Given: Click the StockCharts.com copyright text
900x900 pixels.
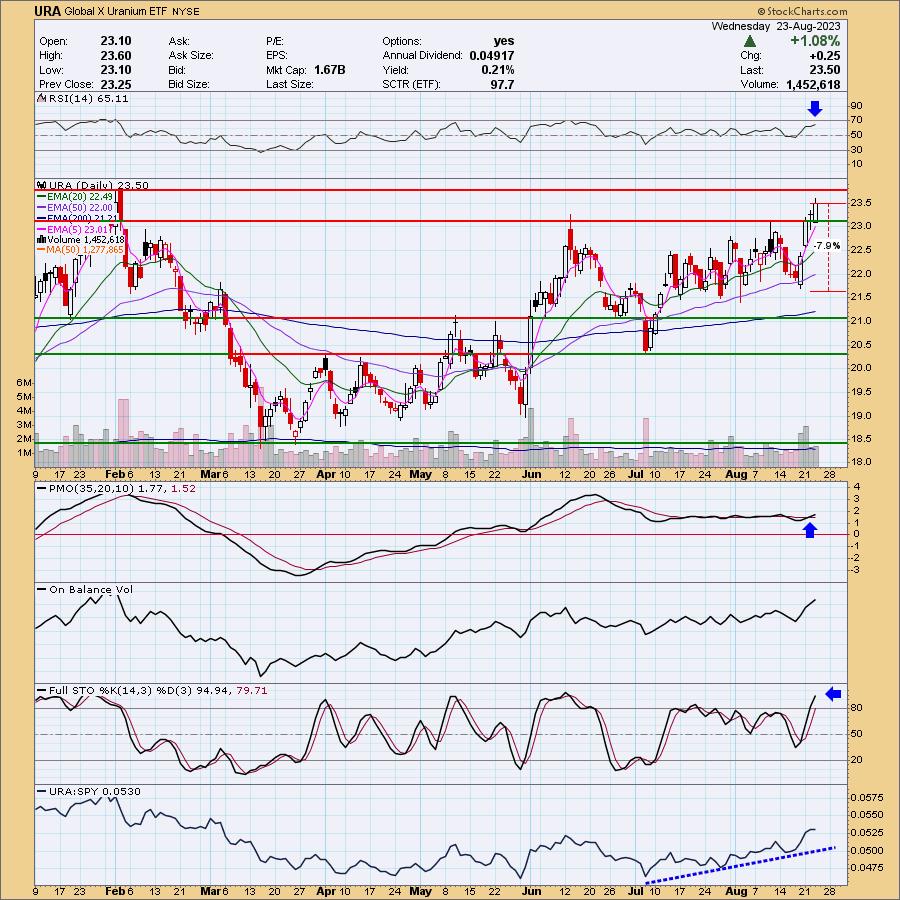Looking at the screenshot, I should click(802, 11).
